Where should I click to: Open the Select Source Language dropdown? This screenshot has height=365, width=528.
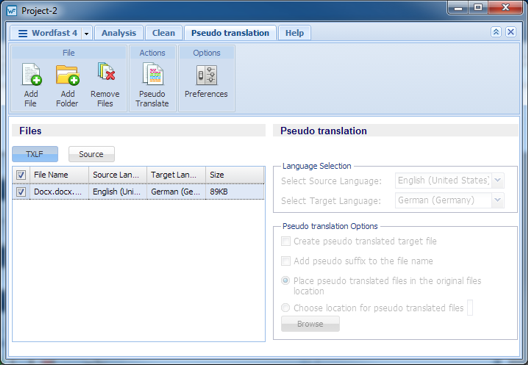[x=497, y=180]
